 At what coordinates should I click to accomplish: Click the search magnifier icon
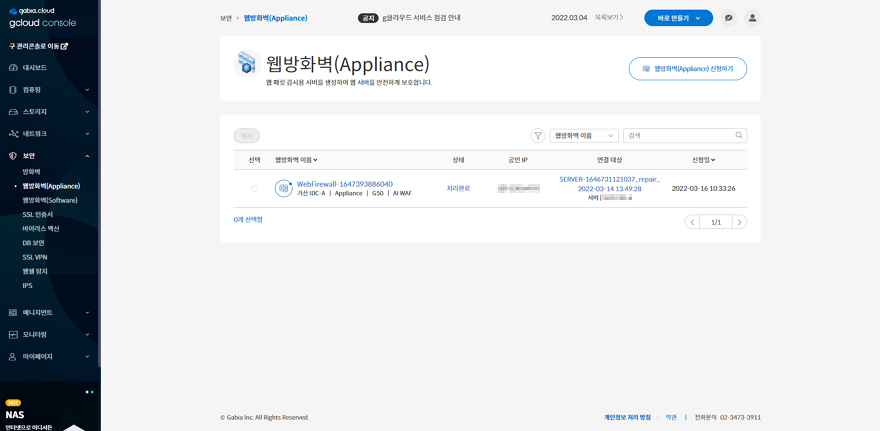[x=739, y=135]
